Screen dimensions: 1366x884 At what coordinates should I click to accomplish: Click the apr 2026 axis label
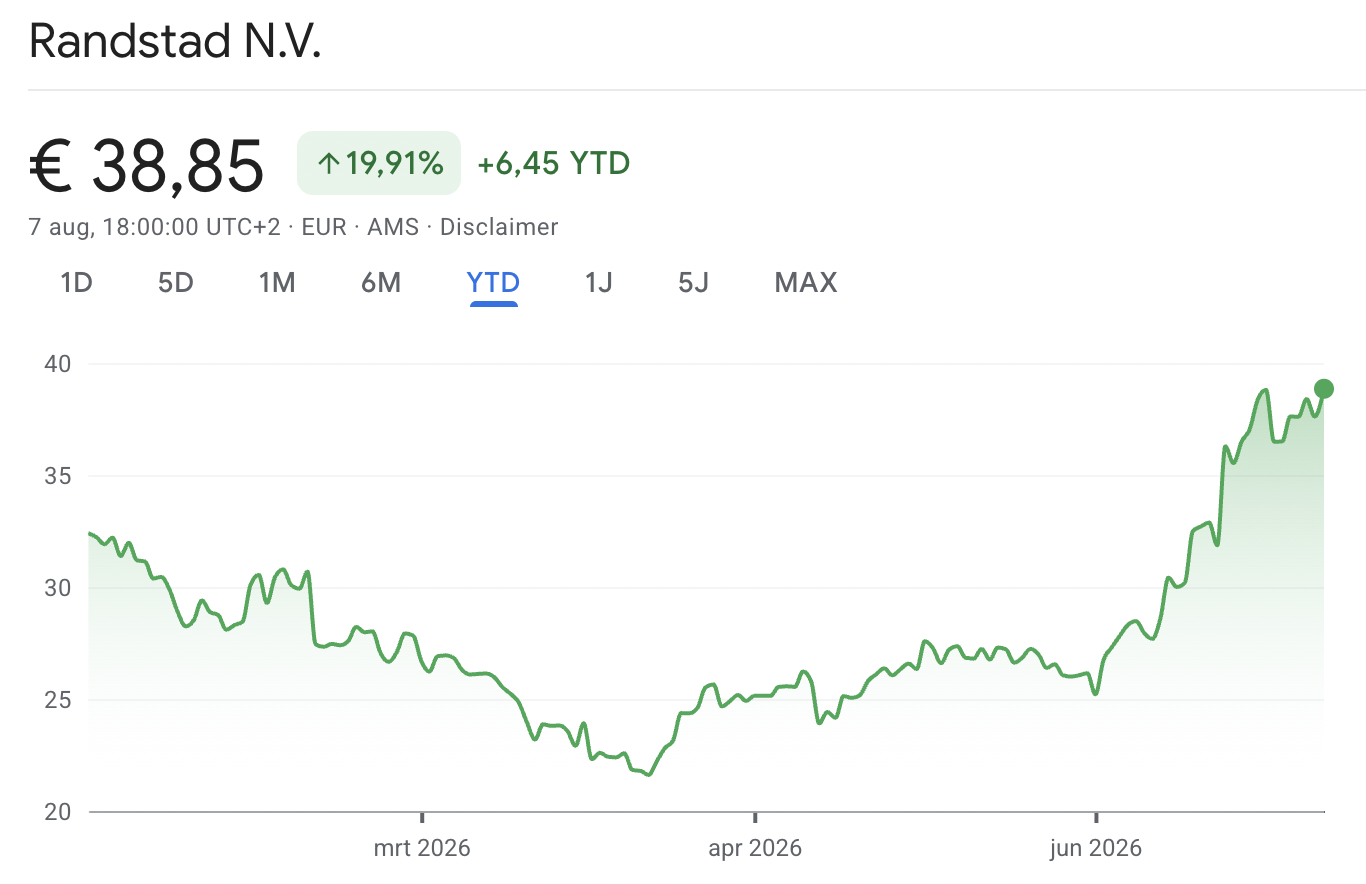pos(755,849)
